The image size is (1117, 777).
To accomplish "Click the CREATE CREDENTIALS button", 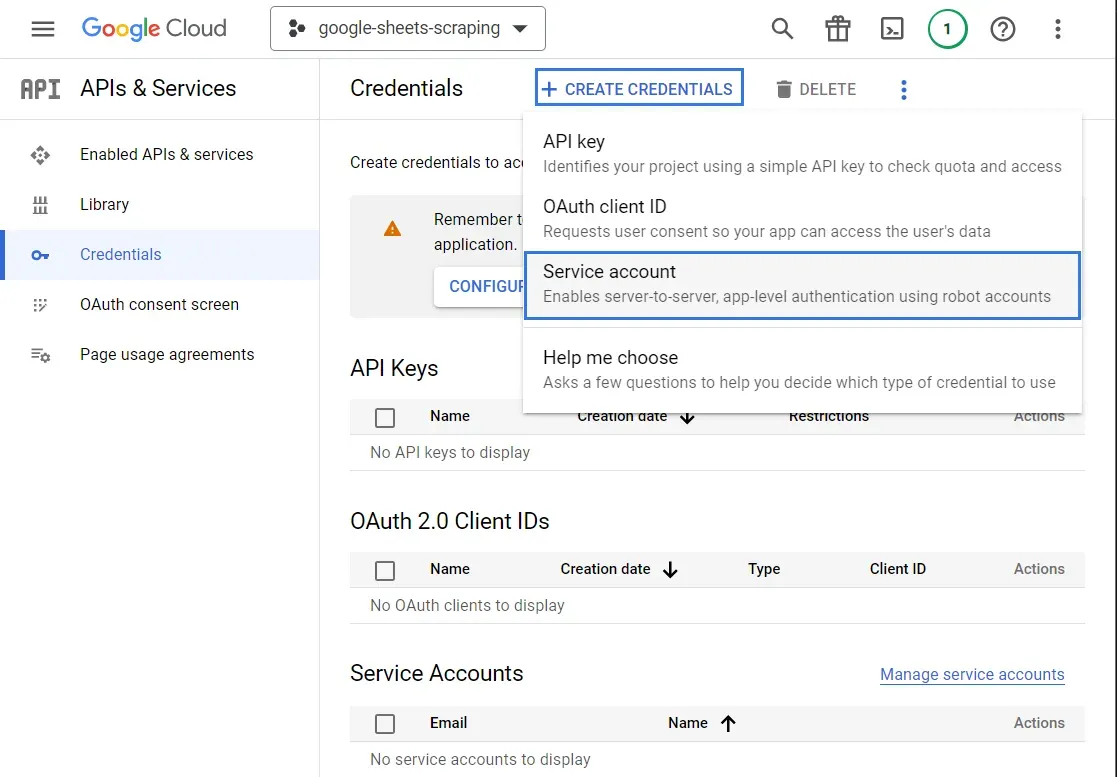I will (639, 88).
